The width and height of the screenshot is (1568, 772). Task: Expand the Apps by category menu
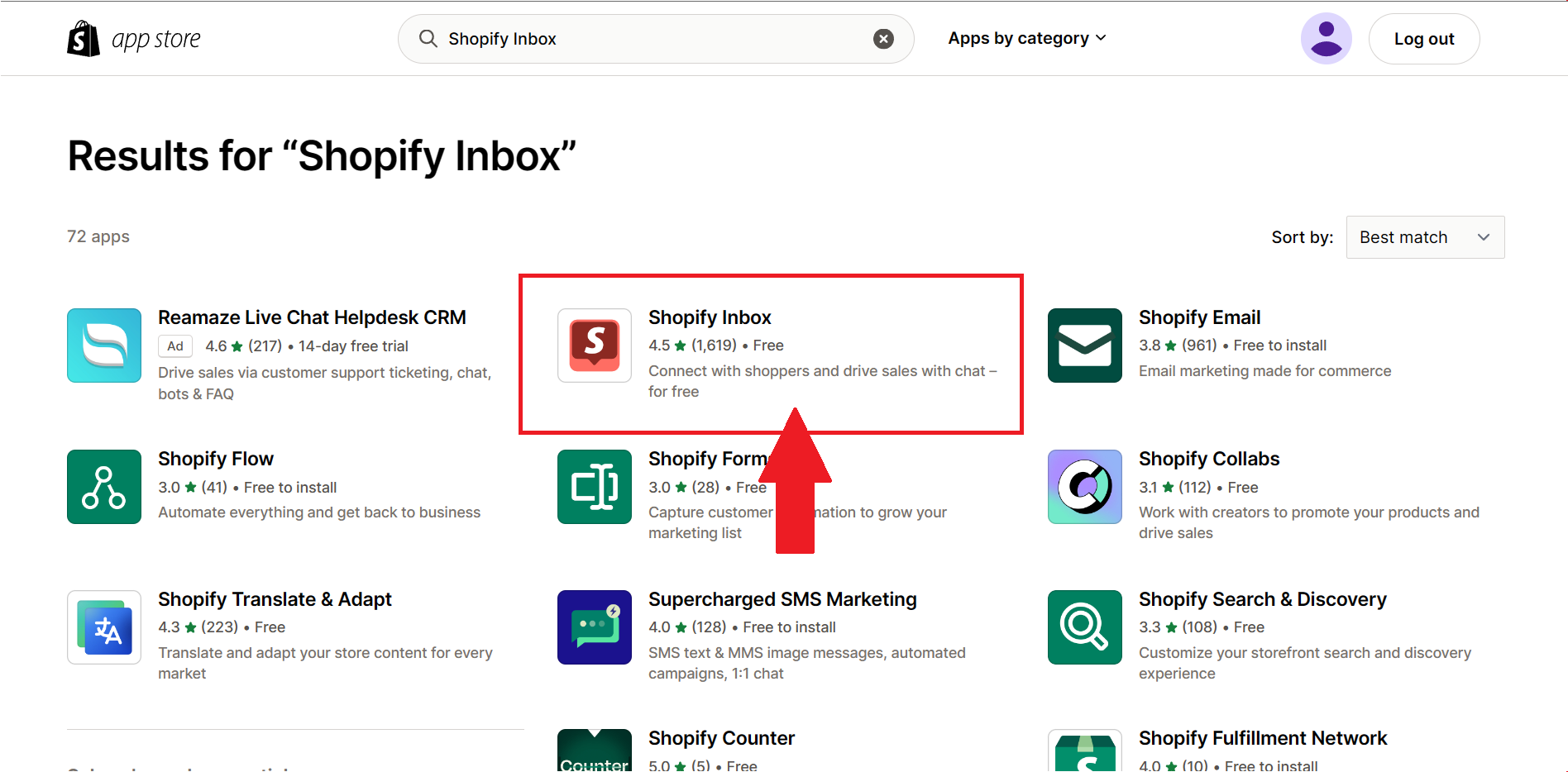pyautogui.click(x=1027, y=38)
